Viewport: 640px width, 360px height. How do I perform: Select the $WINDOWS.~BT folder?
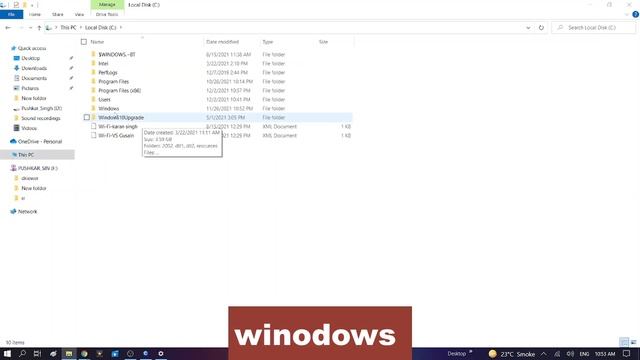coord(117,55)
